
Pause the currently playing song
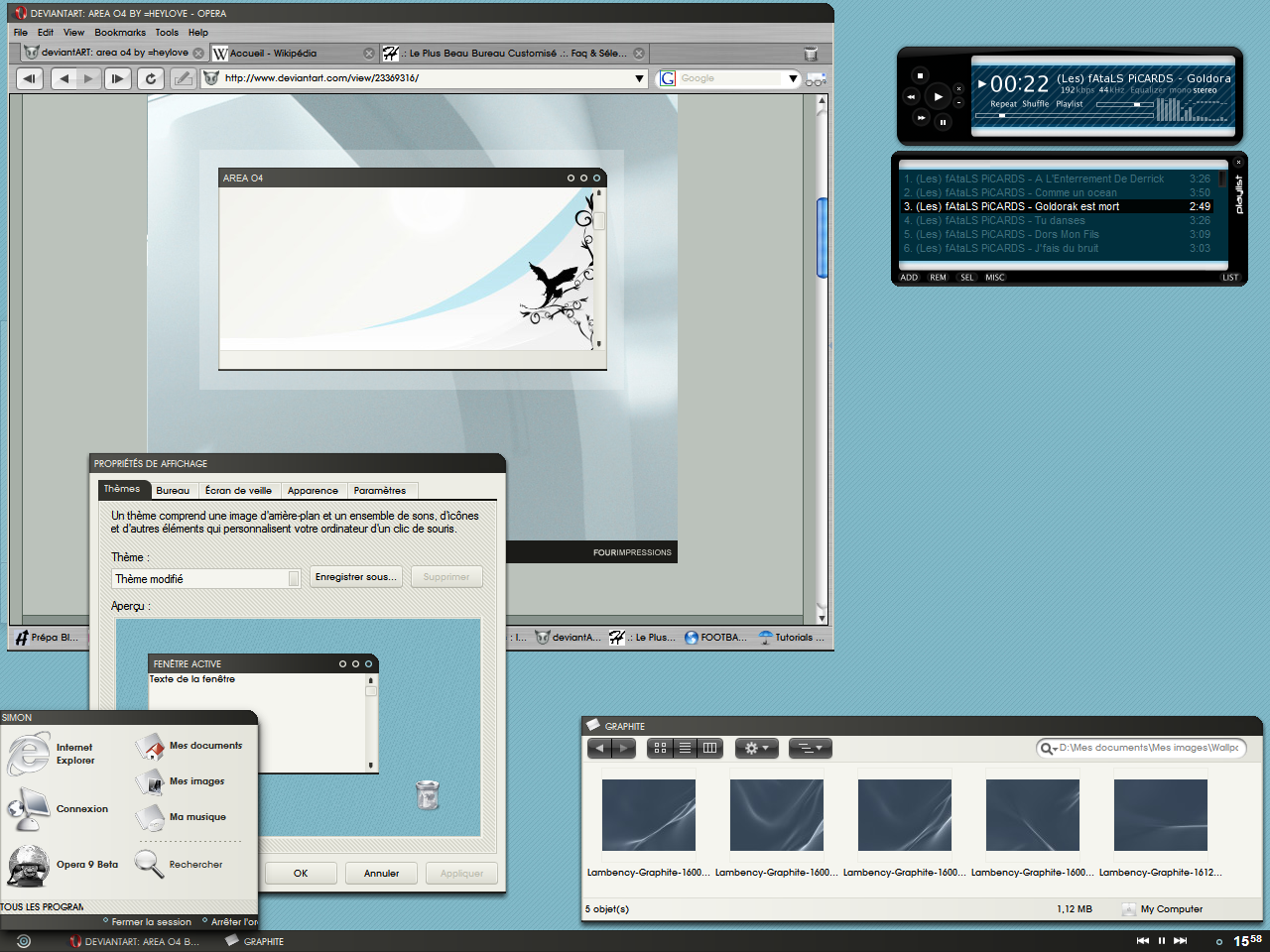tap(943, 122)
